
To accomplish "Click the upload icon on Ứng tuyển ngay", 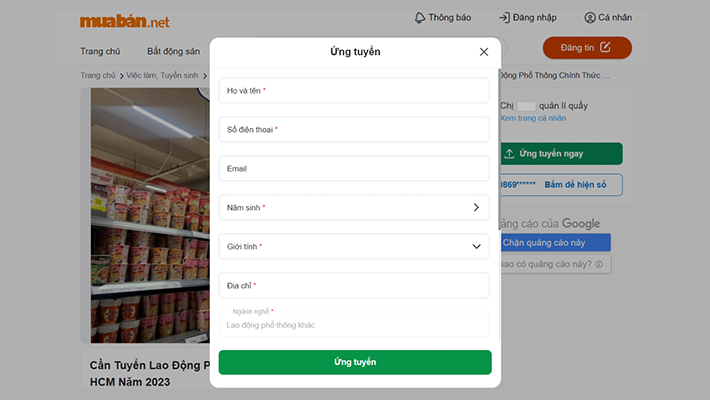I will (x=509, y=154).
